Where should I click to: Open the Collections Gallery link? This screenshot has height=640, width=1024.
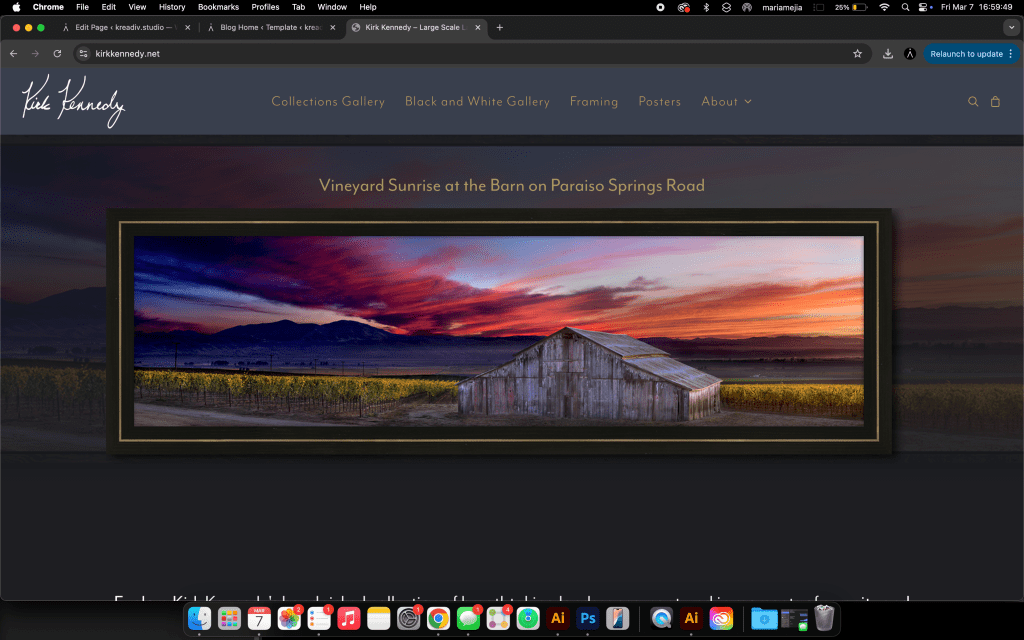click(x=328, y=102)
